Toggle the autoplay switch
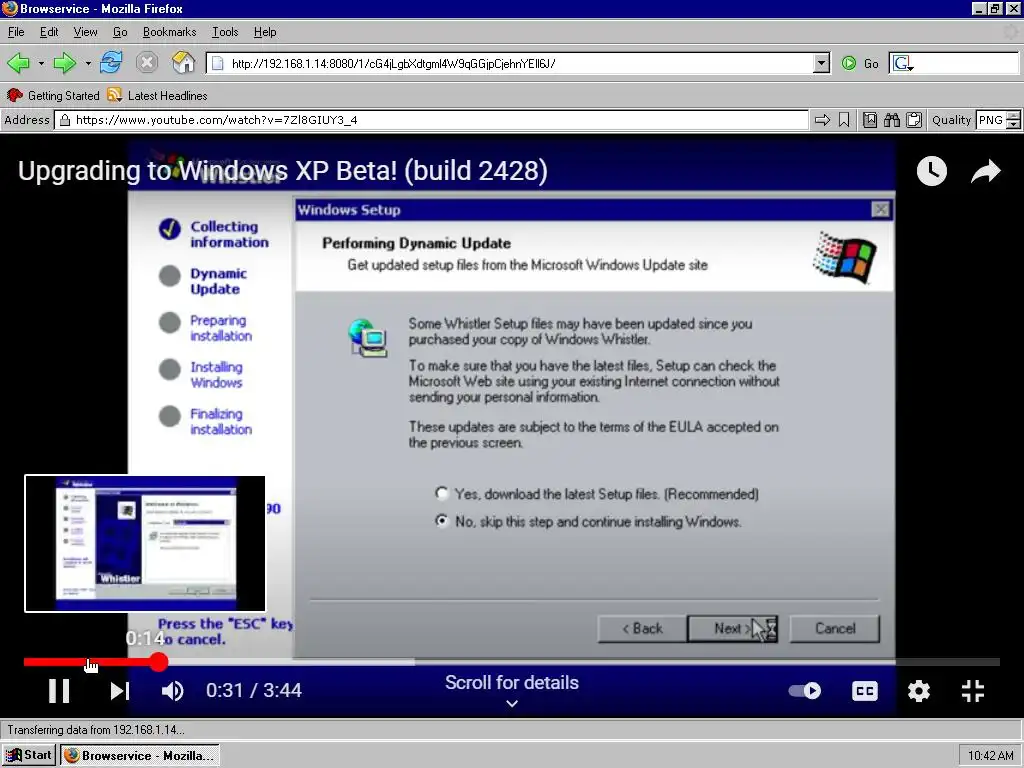Screen dimensions: 1024x768 click(805, 691)
